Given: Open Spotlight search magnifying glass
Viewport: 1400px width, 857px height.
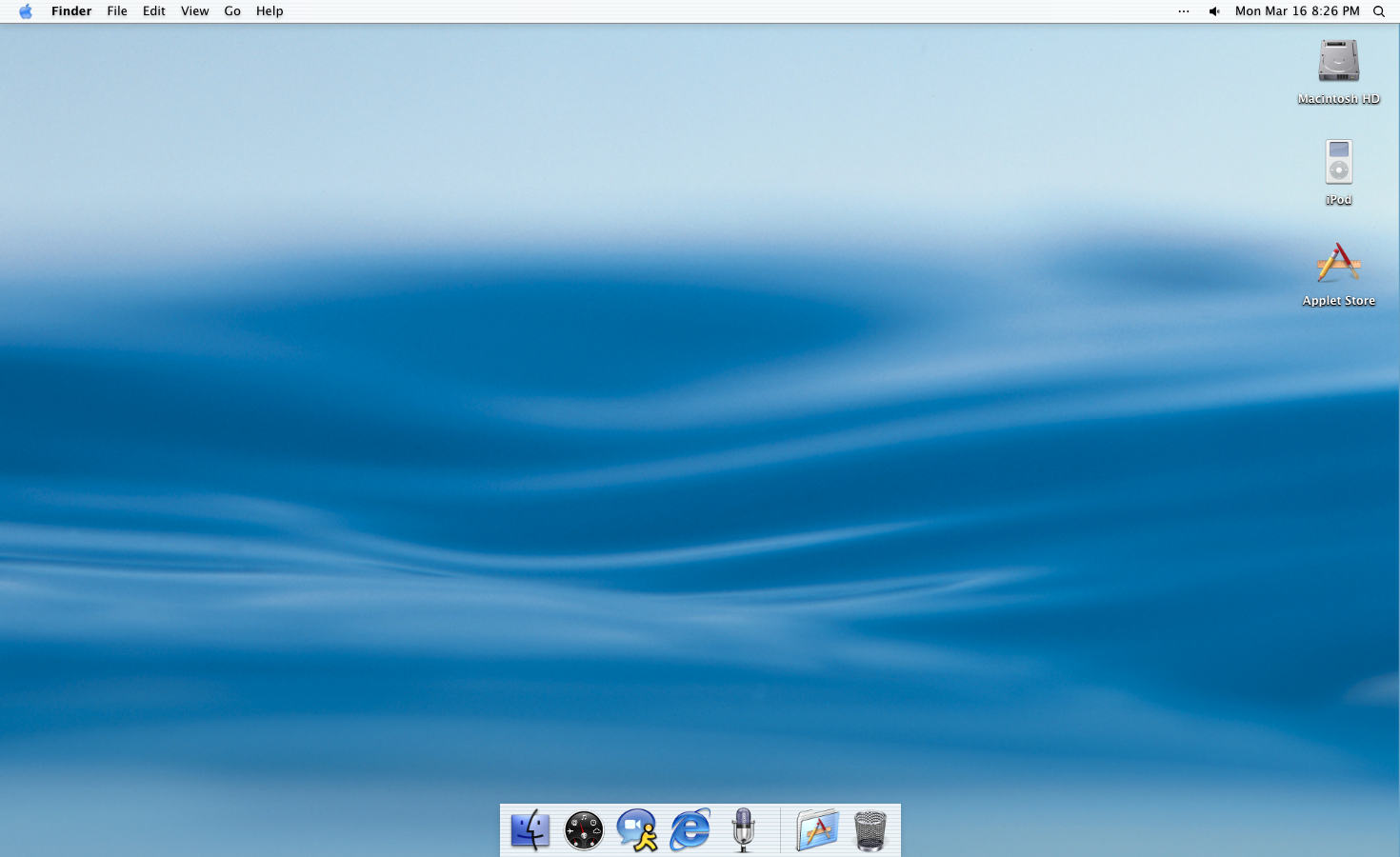Looking at the screenshot, I should [1378, 11].
